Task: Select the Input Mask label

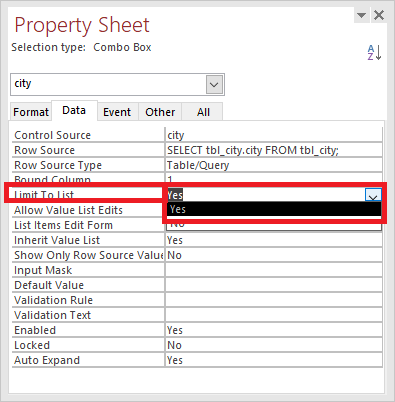Action: [43, 270]
